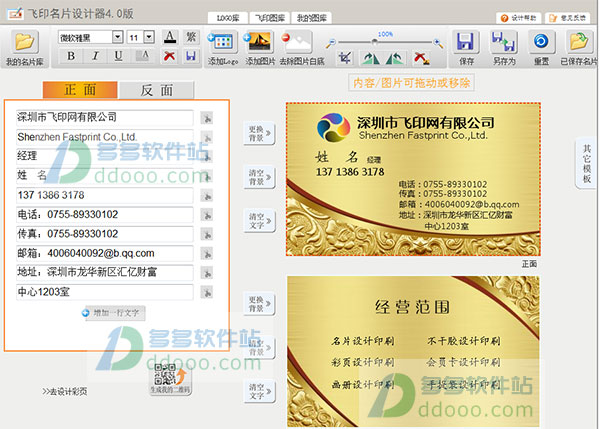The image size is (600, 429).
Task: Switch to the 飞印图库 tab
Action: point(270,18)
